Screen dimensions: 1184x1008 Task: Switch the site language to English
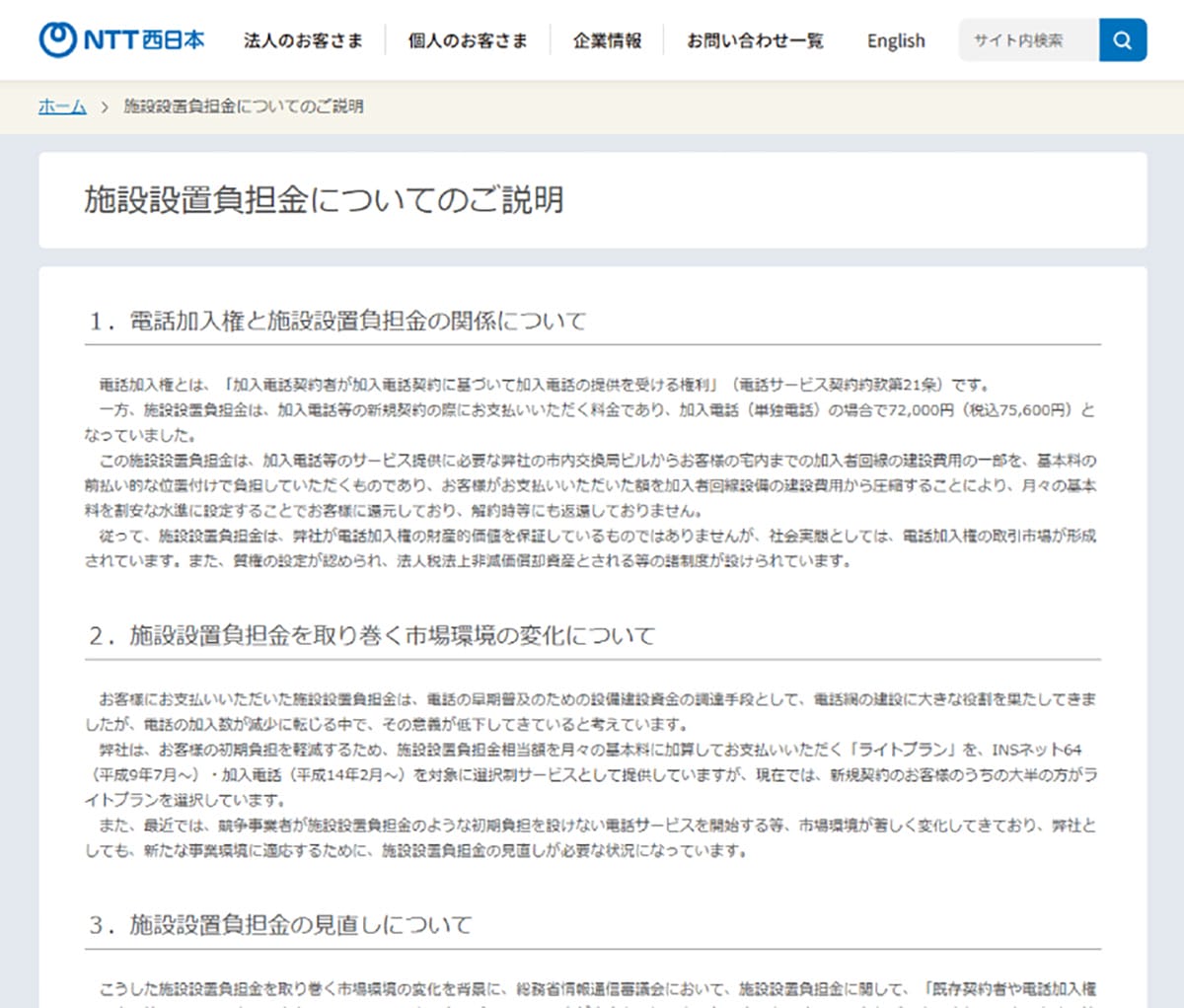tap(895, 41)
